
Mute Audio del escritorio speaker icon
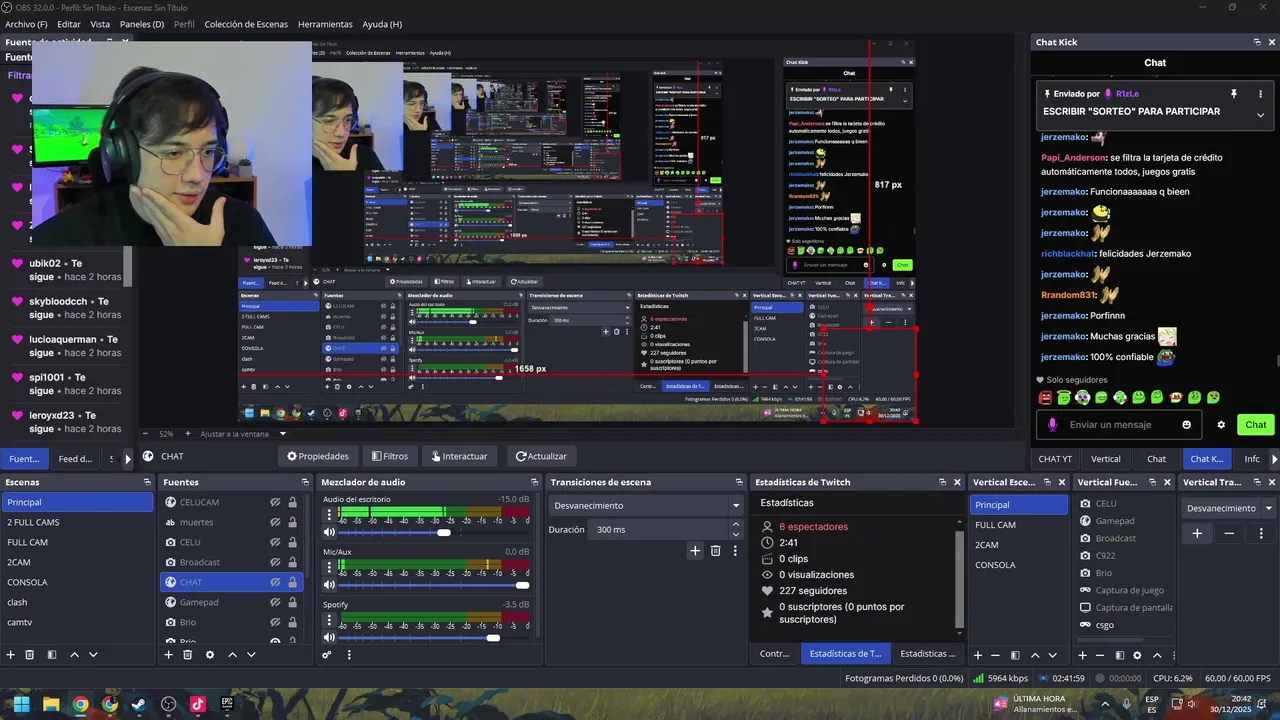[x=328, y=532]
